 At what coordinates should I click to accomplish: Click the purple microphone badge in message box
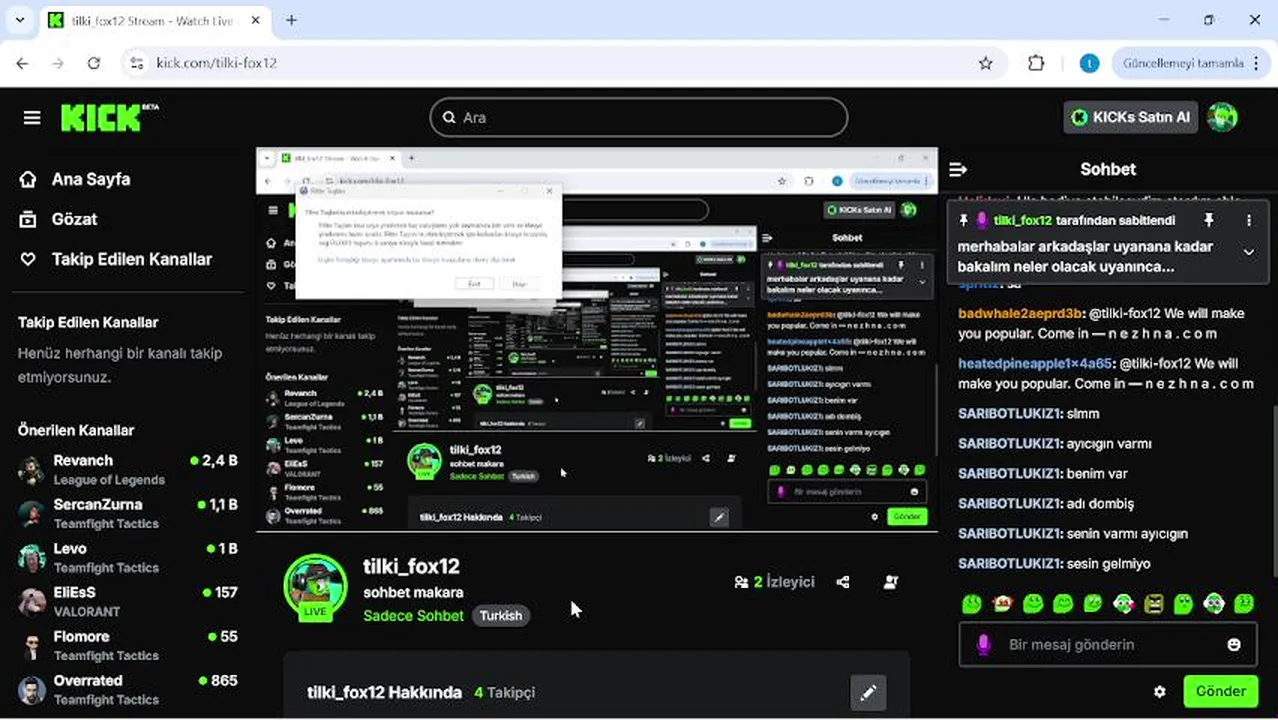point(984,645)
